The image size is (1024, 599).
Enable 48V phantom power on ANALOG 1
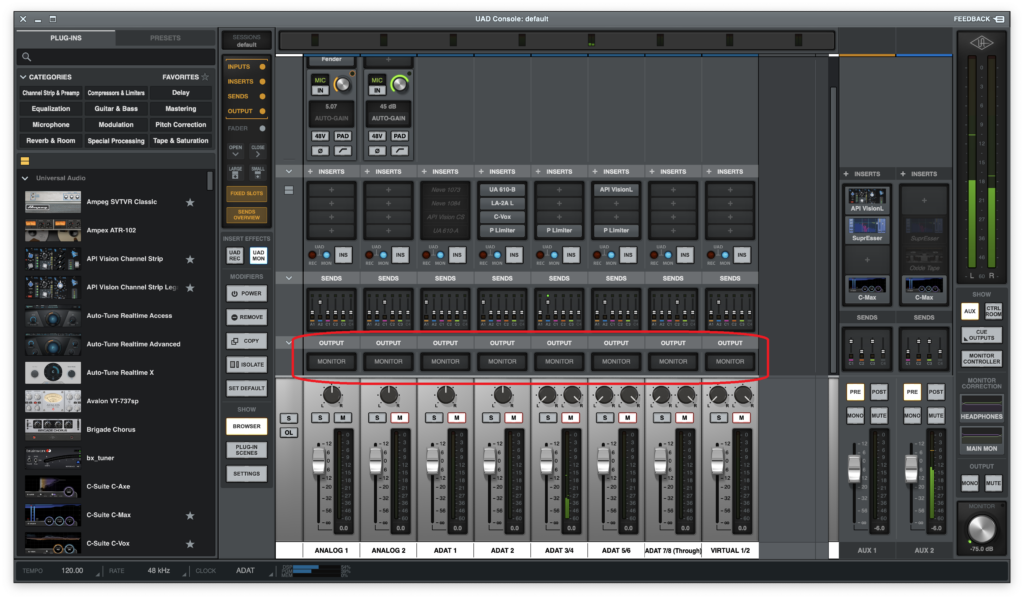click(x=320, y=136)
